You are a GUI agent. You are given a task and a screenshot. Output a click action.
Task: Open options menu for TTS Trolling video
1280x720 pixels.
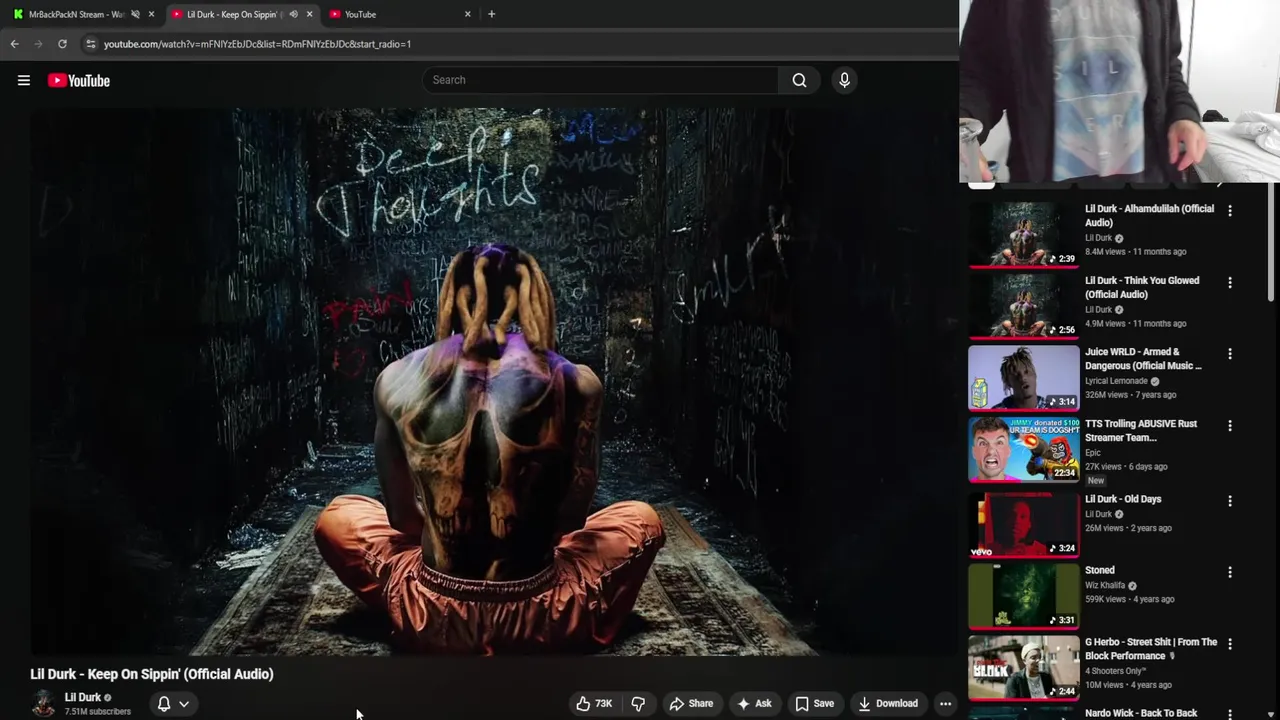1230,426
